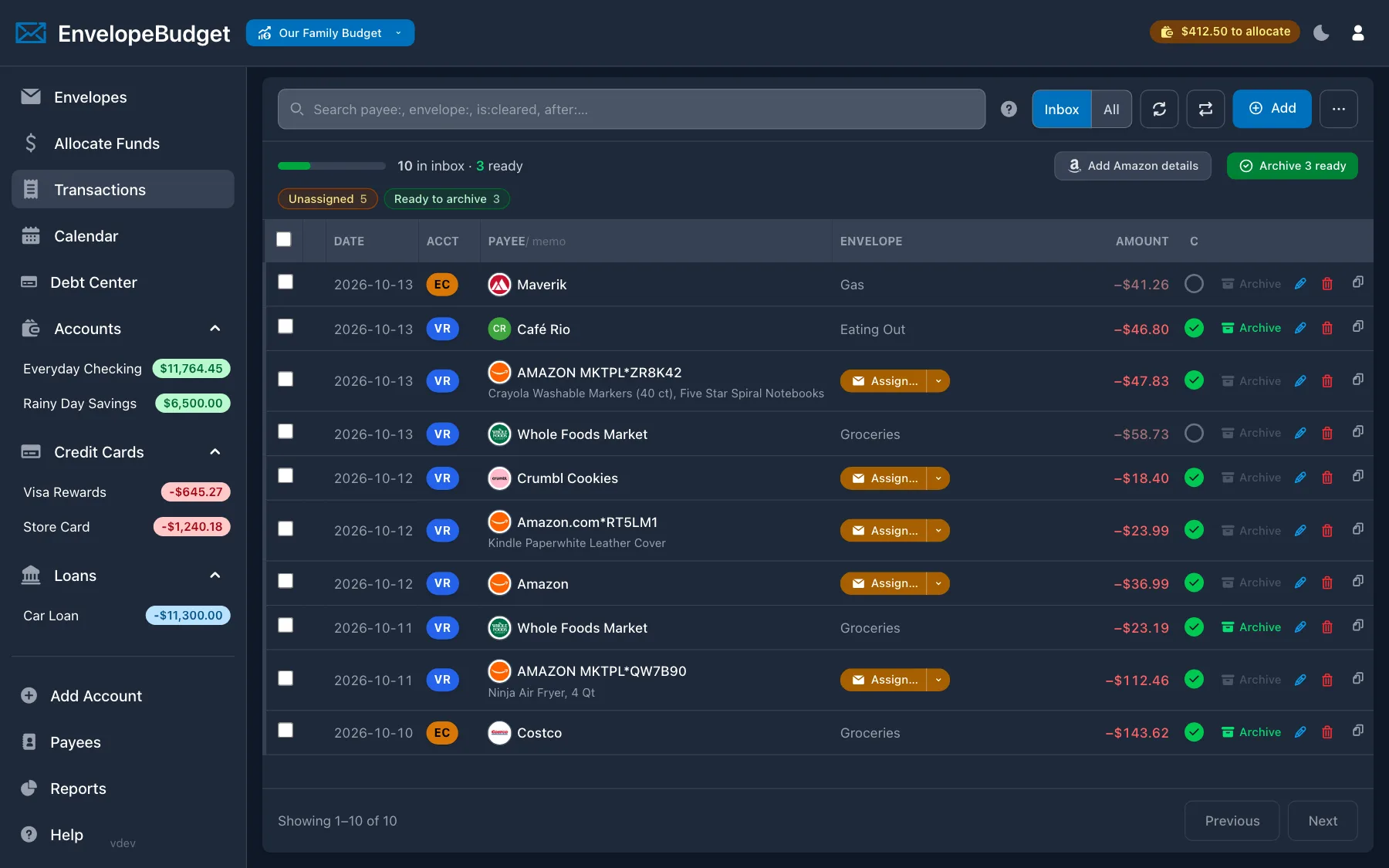Click the Add Amazon details button
1389x868 pixels.
pyautogui.click(x=1133, y=166)
